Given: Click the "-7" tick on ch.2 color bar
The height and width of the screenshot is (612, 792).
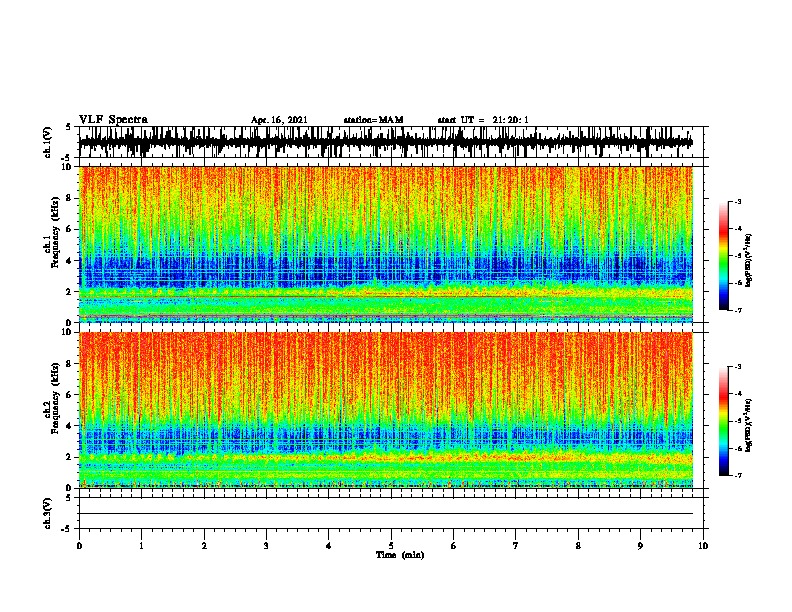Looking at the screenshot, I should [x=738, y=476].
